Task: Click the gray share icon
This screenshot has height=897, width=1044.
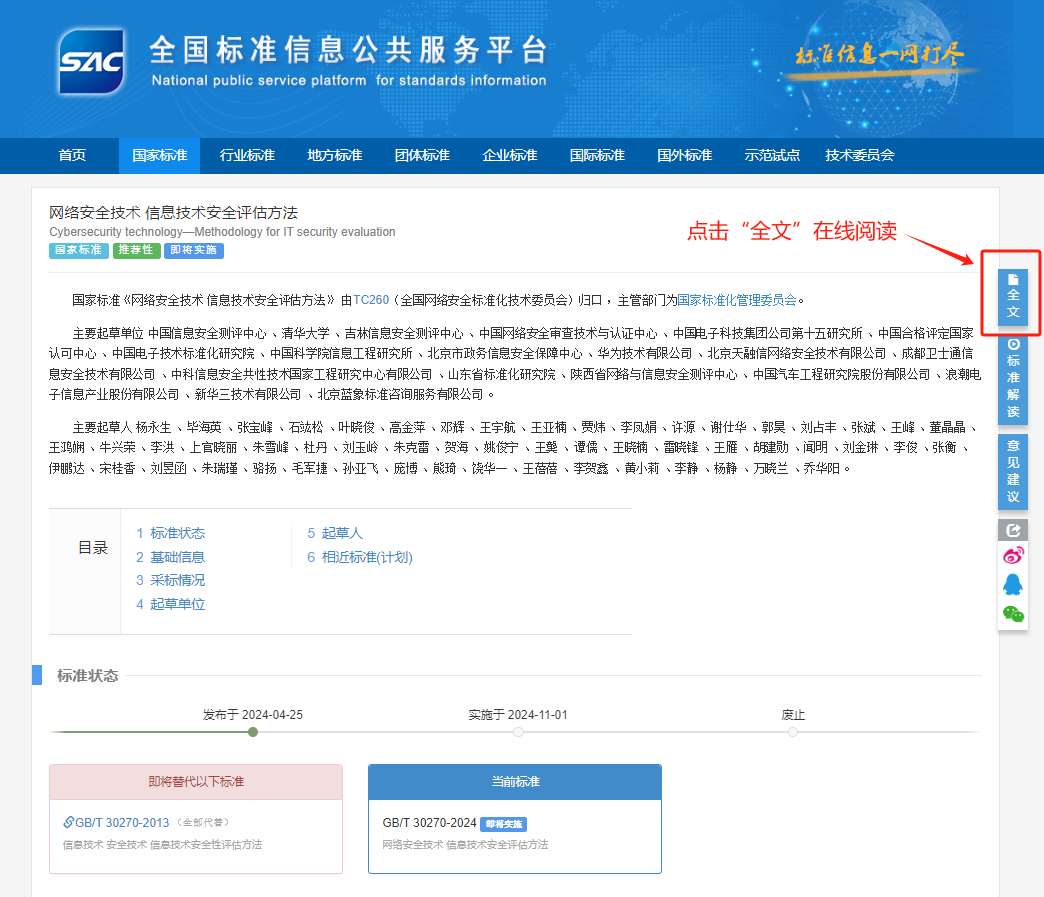Action: (1013, 530)
